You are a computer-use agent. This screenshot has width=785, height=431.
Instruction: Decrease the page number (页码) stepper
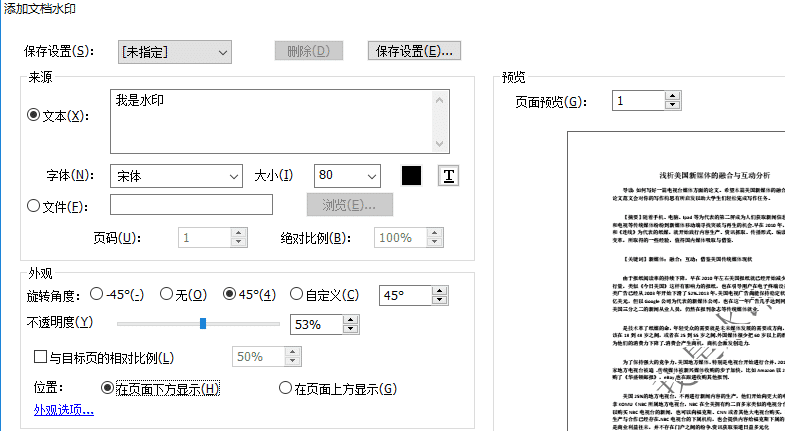[x=238, y=242]
